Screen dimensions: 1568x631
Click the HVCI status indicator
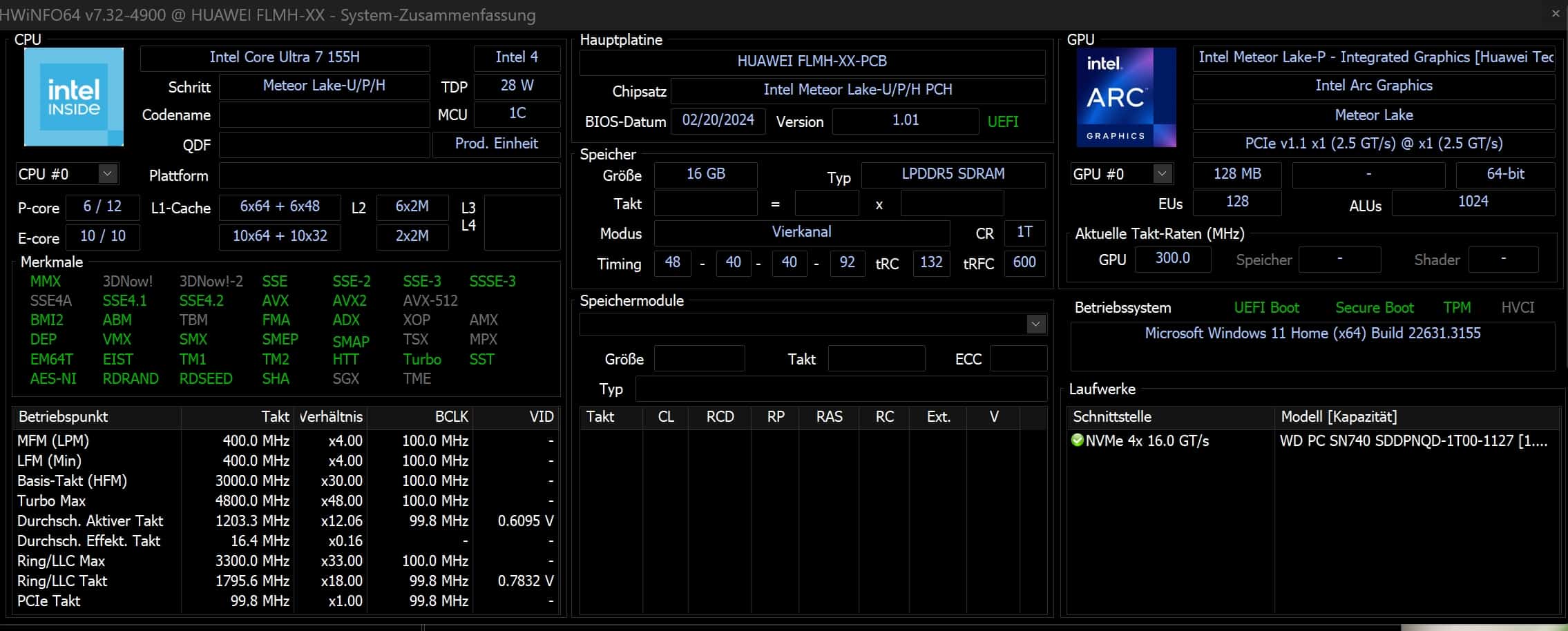1518,308
